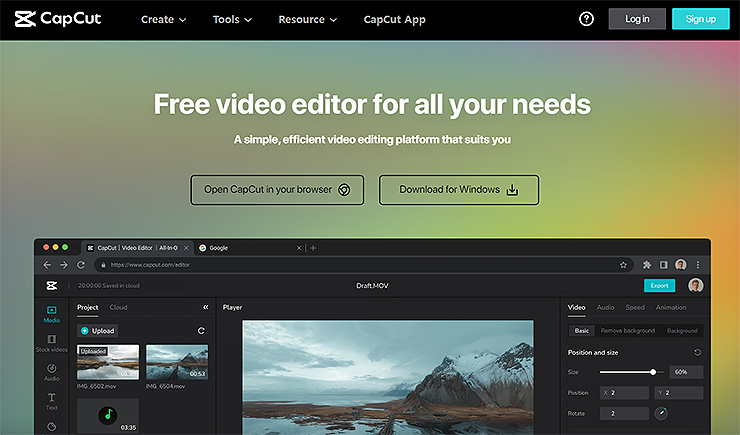Expand the Resource dropdown menu

click(x=307, y=19)
